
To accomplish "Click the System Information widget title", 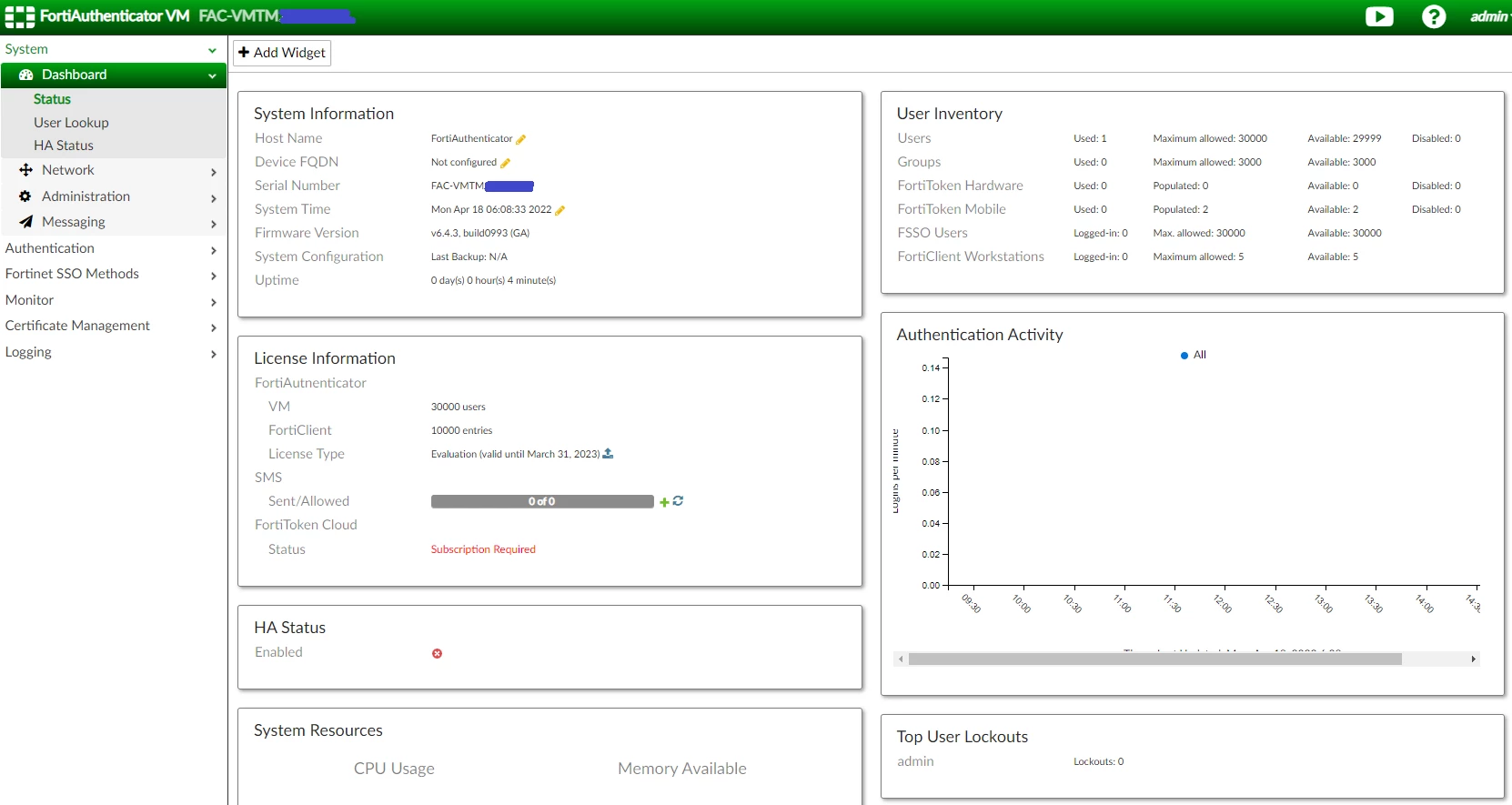I will point(324,114).
